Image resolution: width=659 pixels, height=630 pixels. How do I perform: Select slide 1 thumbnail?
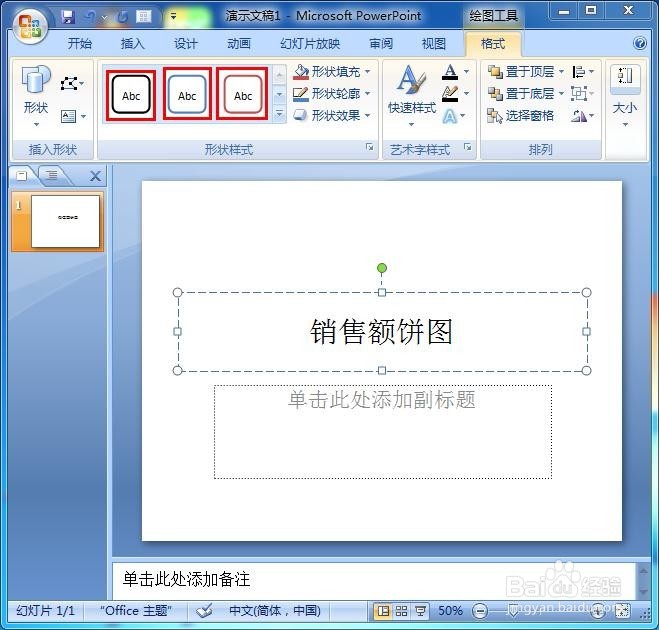click(66, 221)
